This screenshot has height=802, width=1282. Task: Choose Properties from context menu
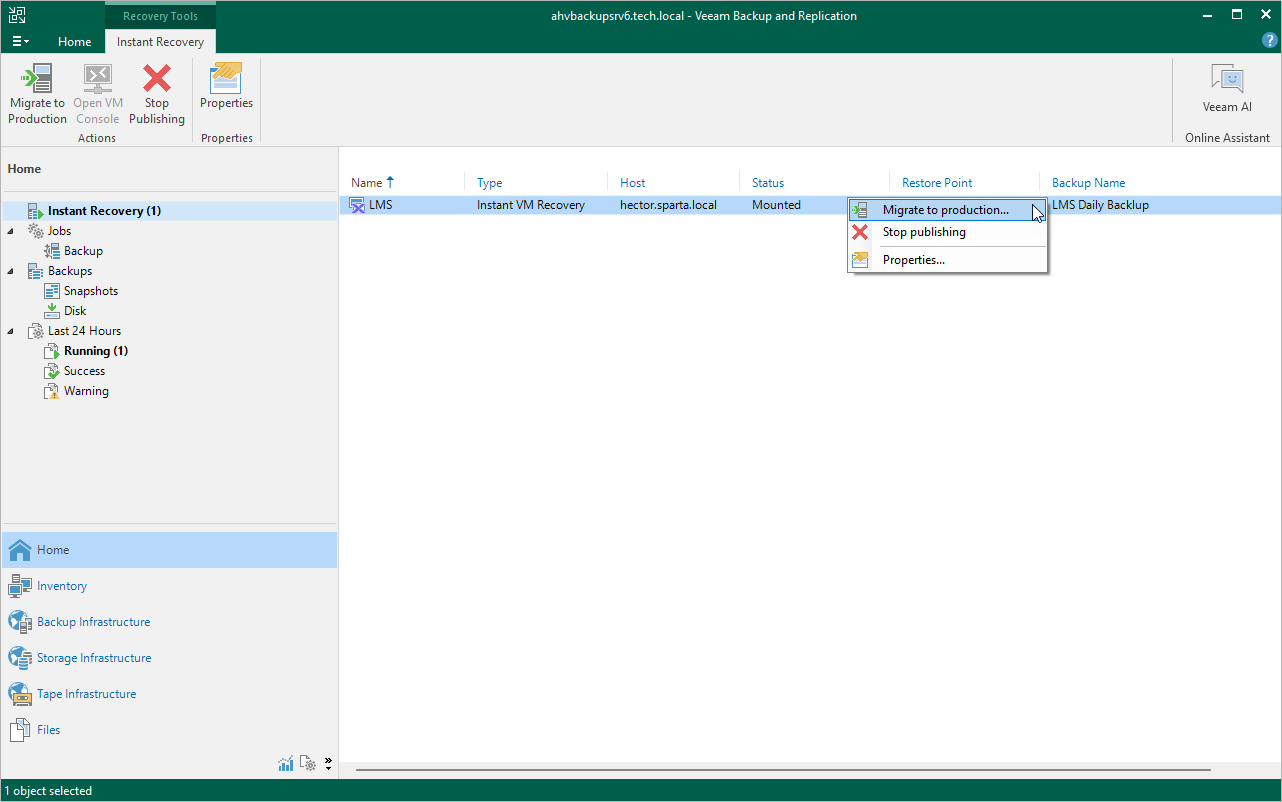(948, 260)
